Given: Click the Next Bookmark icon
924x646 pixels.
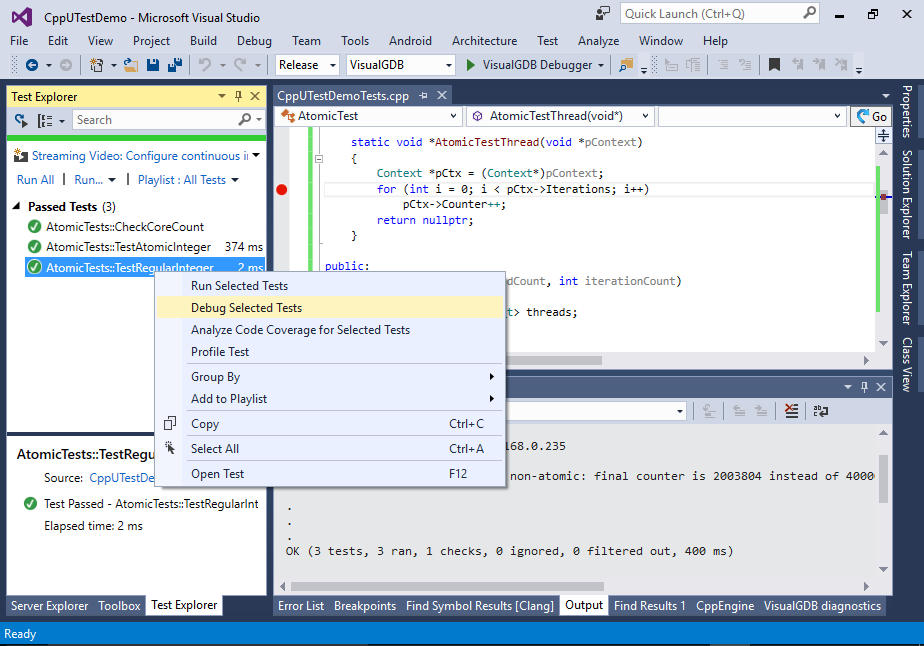Looking at the screenshot, I should pyautogui.click(x=819, y=65).
